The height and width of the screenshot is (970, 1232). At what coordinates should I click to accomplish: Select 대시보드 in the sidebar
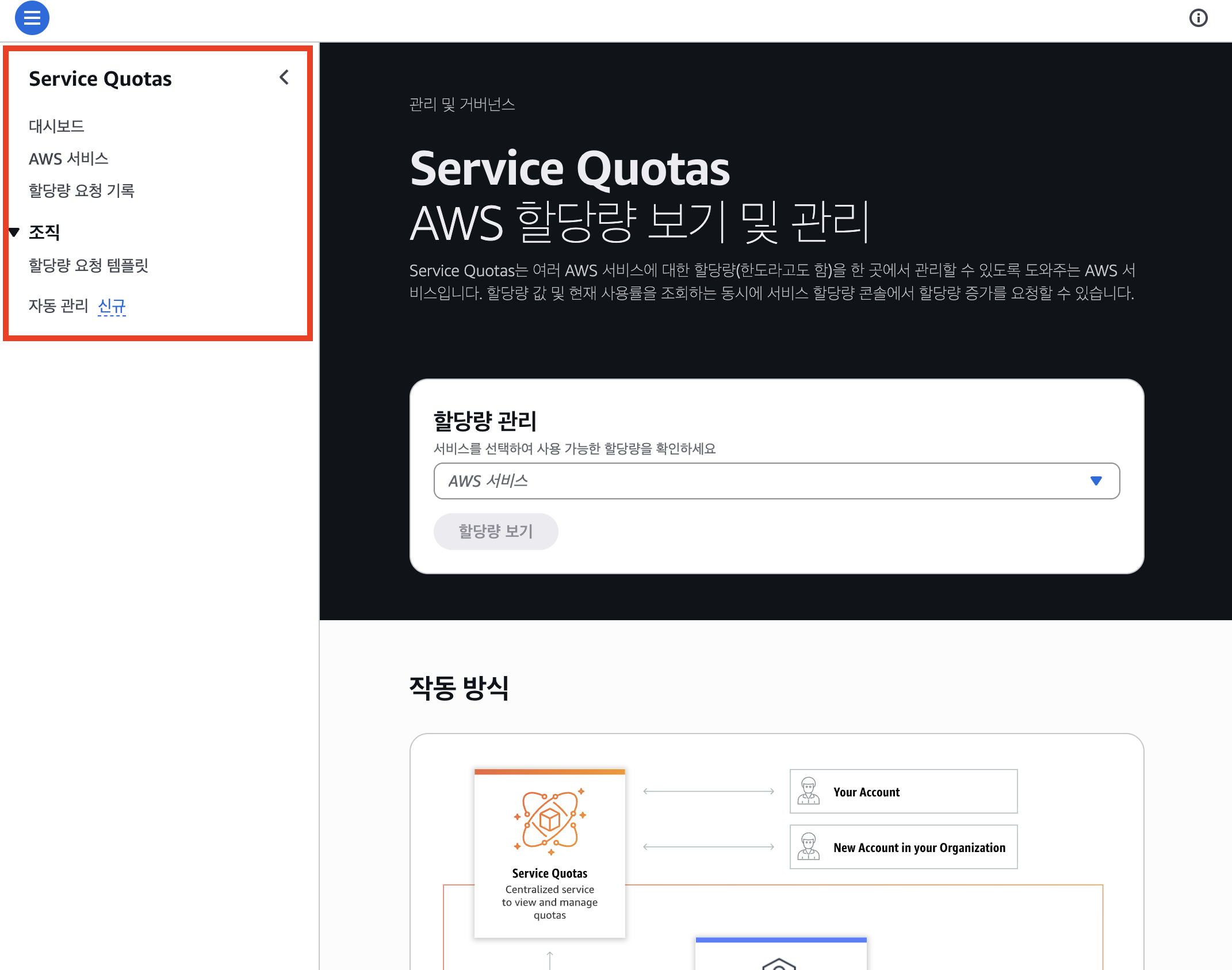pyautogui.click(x=56, y=125)
